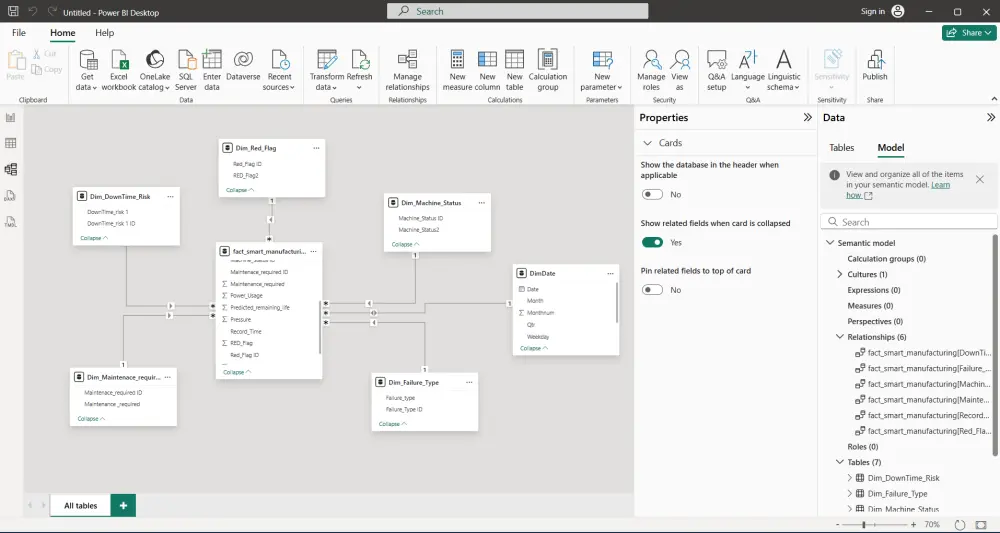The height and width of the screenshot is (533, 1000).
Task: Dismiss the info banner in Data pane
Action: (x=980, y=180)
